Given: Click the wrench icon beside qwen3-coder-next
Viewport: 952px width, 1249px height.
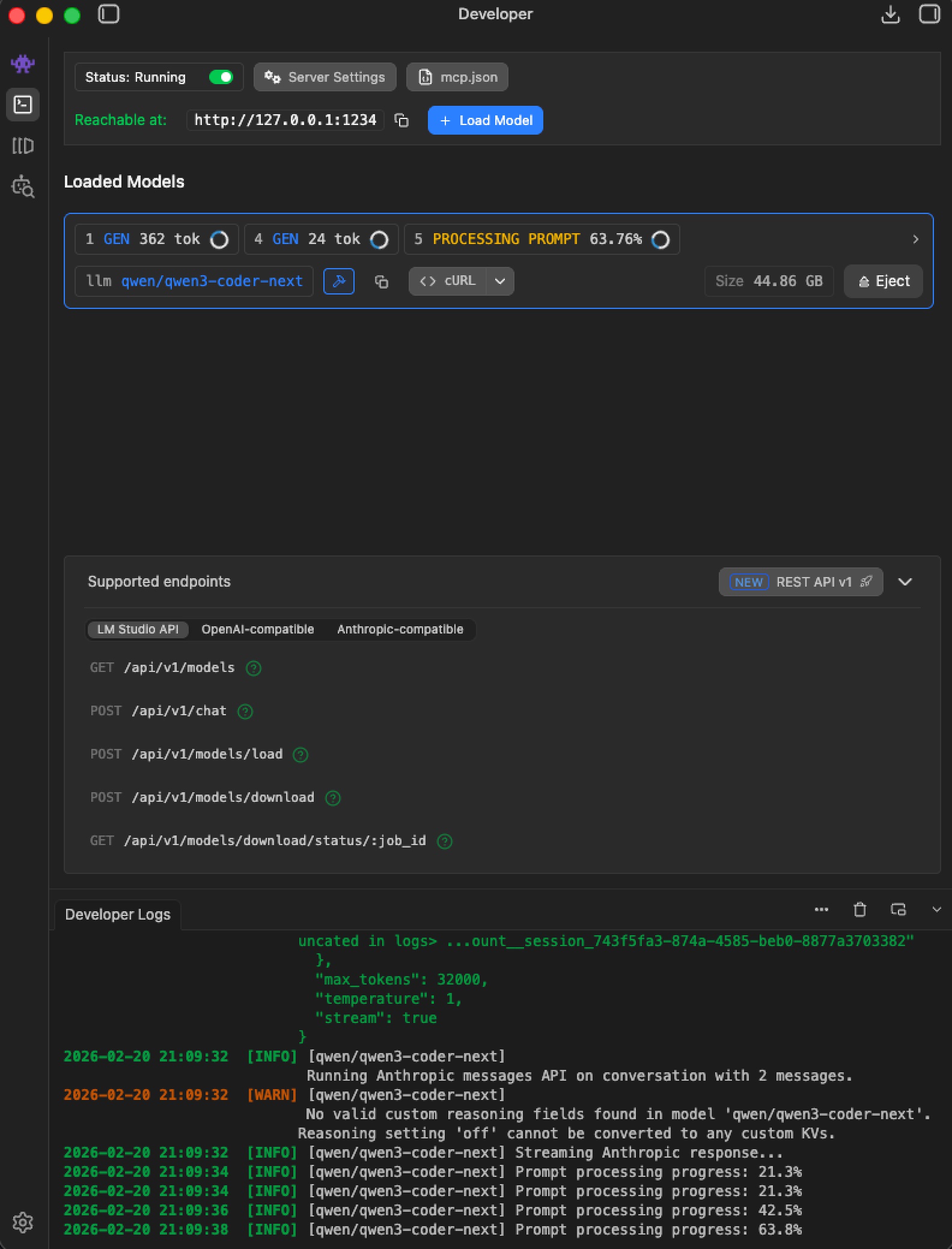Looking at the screenshot, I should pos(339,281).
